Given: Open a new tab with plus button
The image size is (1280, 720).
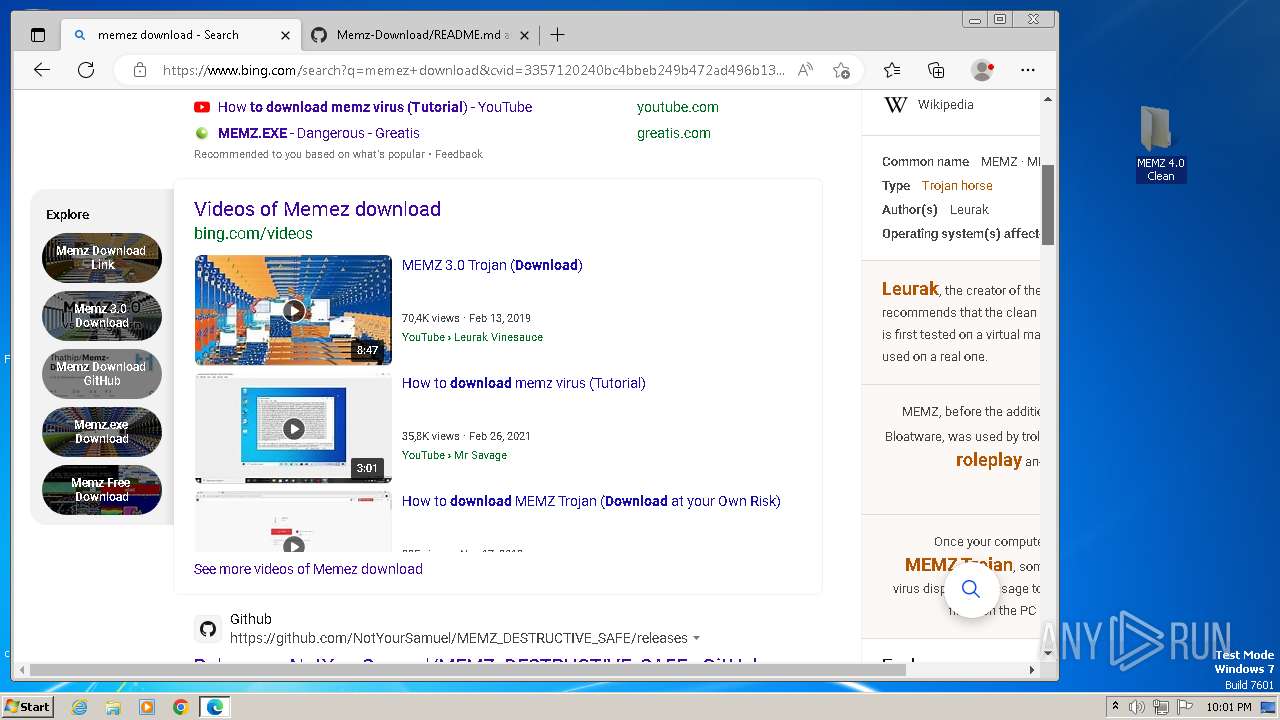Looking at the screenshot, I should coord(557,35).
